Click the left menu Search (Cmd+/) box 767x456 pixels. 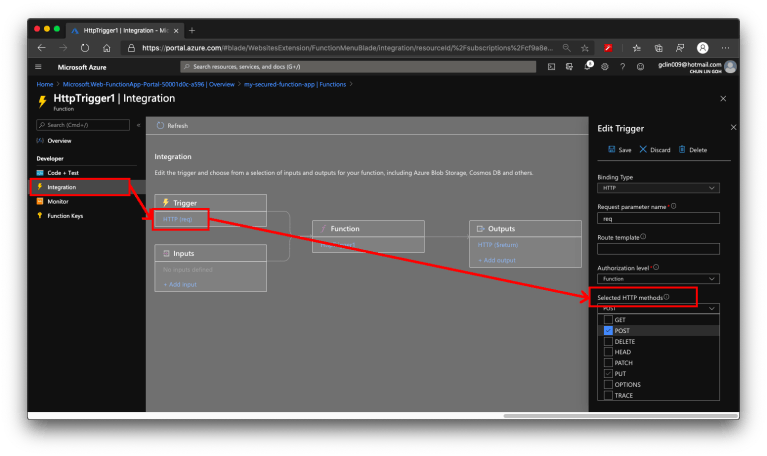83,125
